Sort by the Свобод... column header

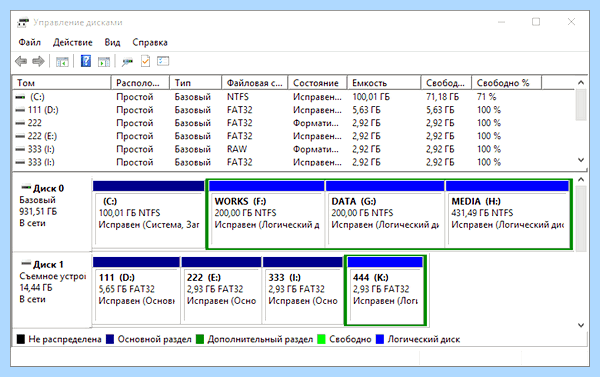(447, 83)
